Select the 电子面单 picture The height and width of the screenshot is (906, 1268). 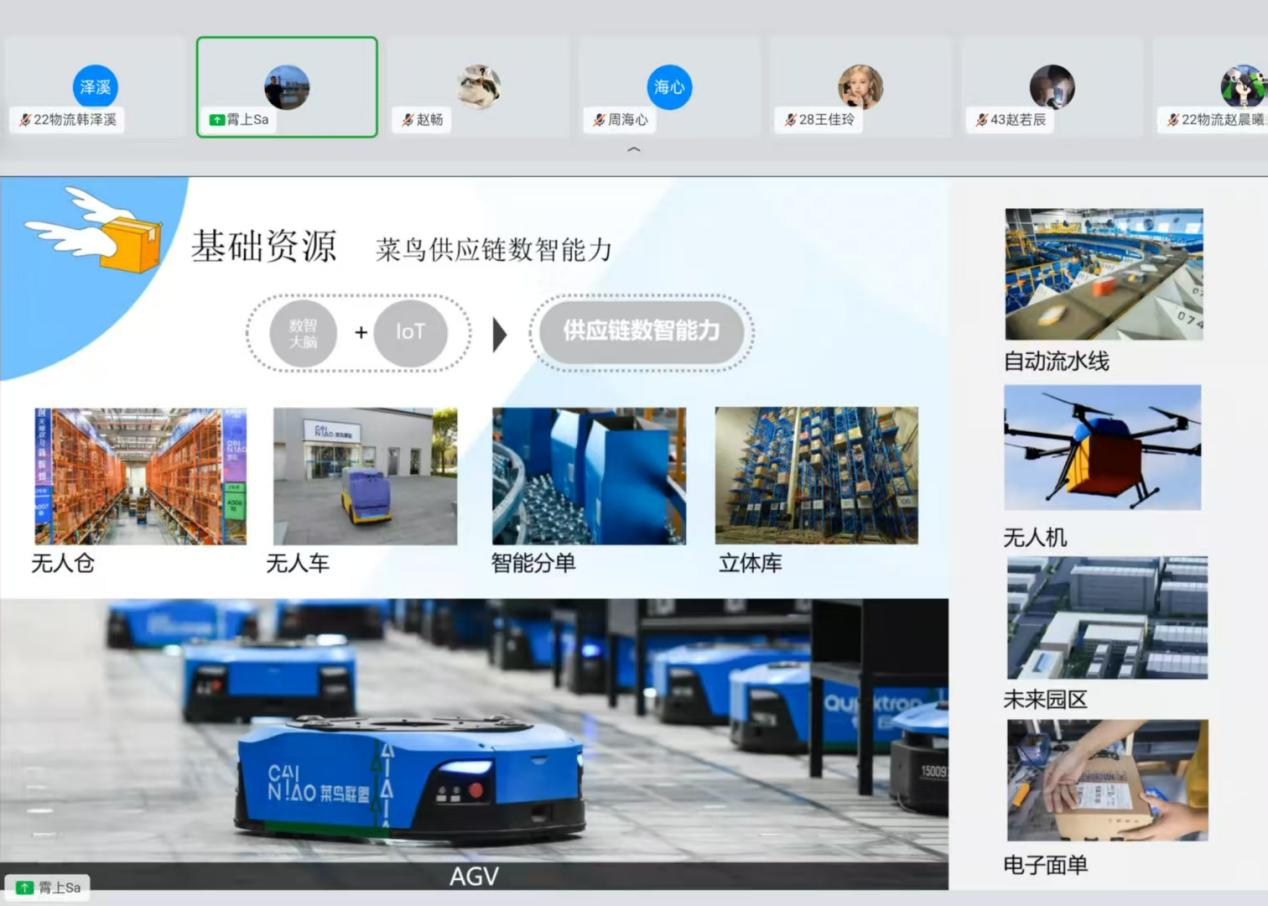pyautogui.click(x=1107, y=780)
